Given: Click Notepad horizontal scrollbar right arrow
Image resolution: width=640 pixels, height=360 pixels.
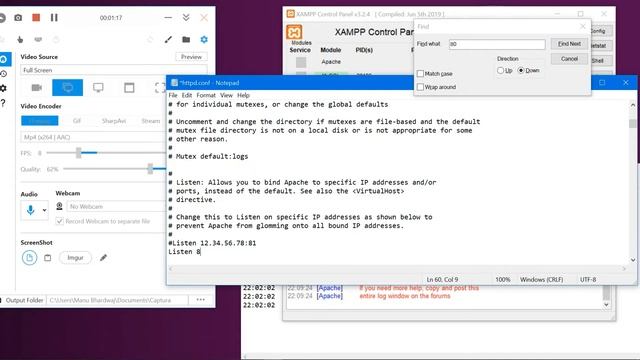Looking at the screenshot, I should [624, 268].
